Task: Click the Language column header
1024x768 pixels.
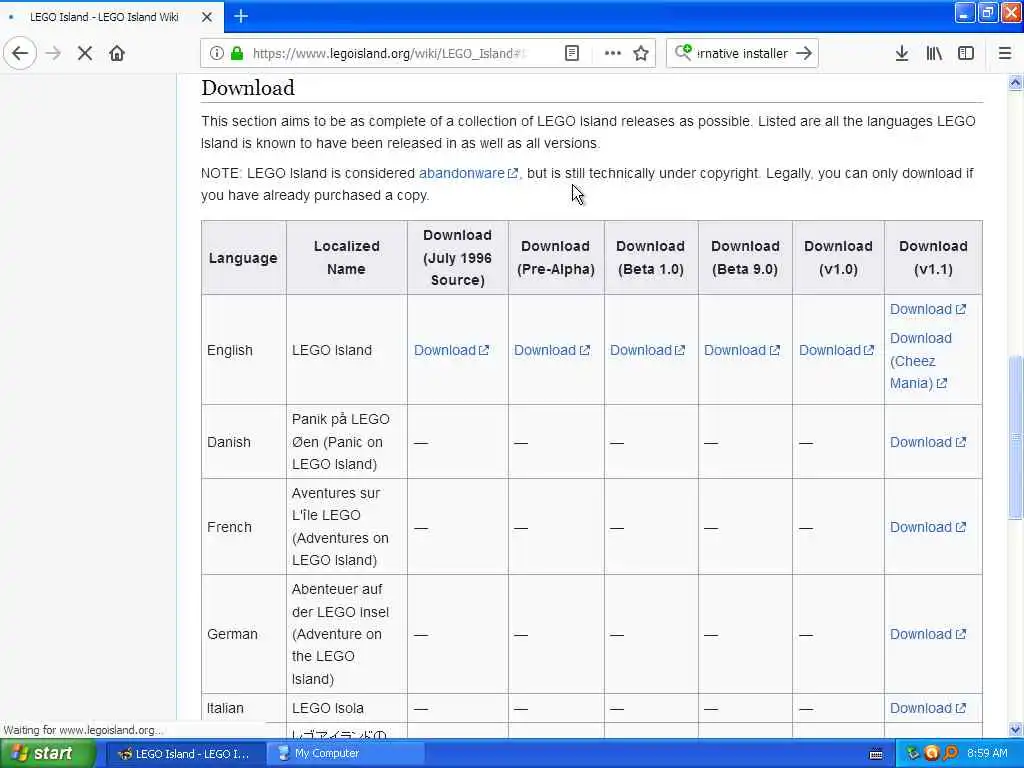Action: 244,258
